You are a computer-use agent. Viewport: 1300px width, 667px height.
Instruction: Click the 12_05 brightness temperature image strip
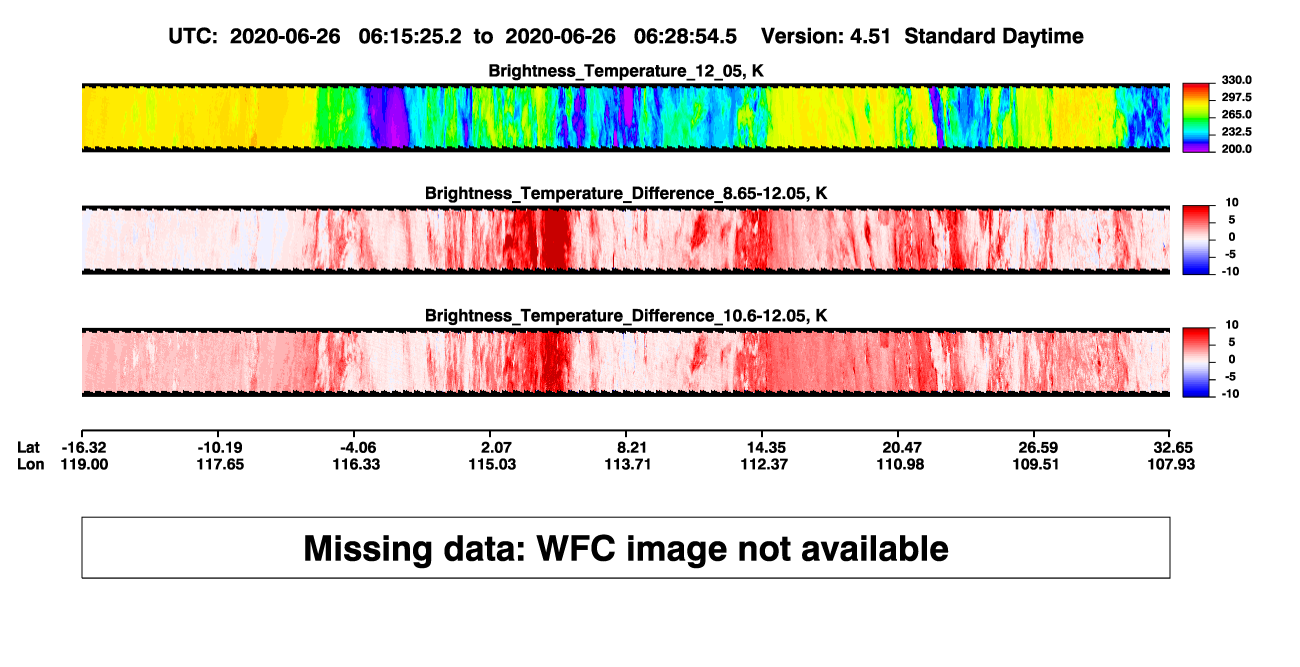[626, 116]
